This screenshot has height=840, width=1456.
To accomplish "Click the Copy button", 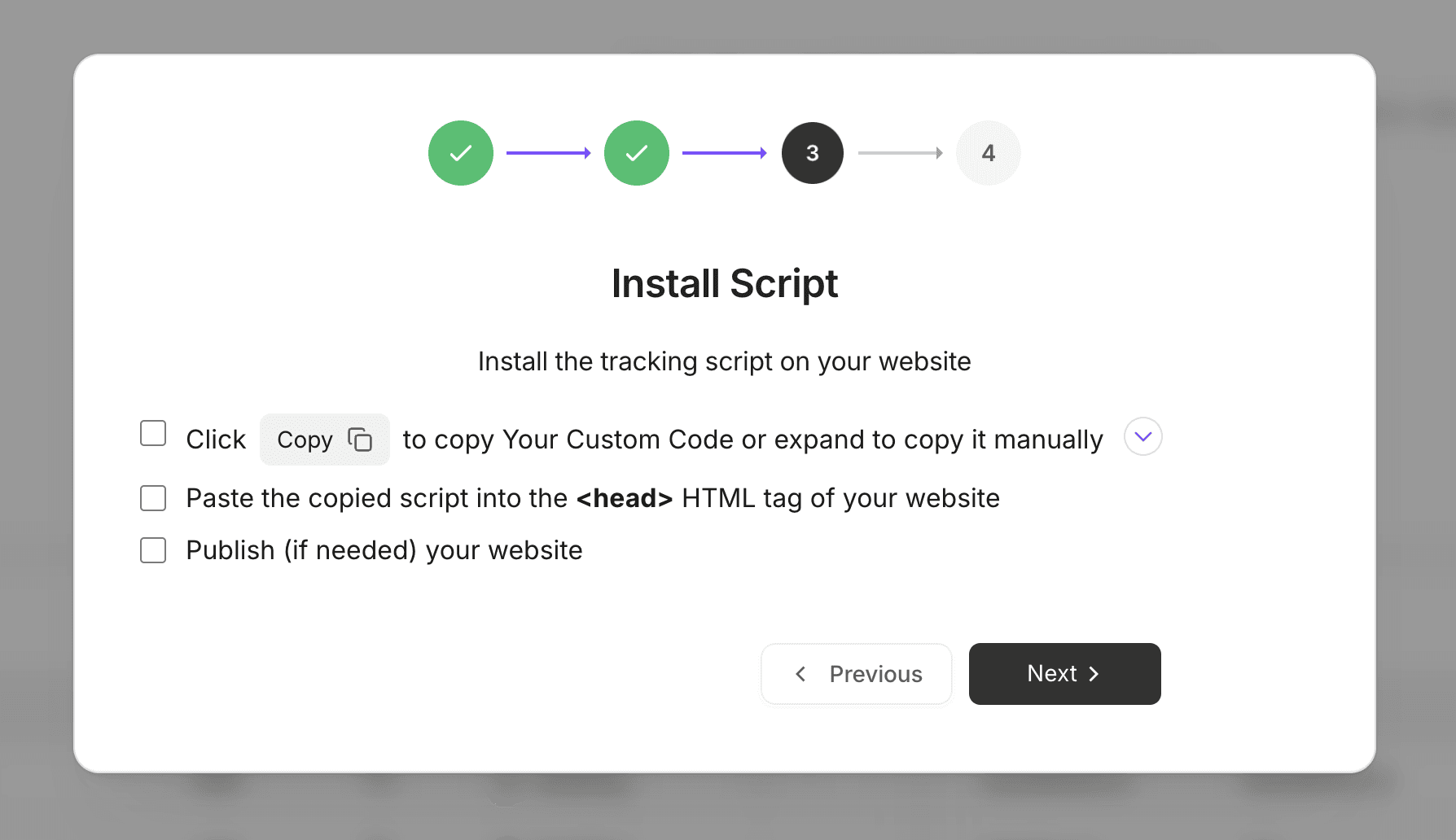I will [x=324, y=439].
